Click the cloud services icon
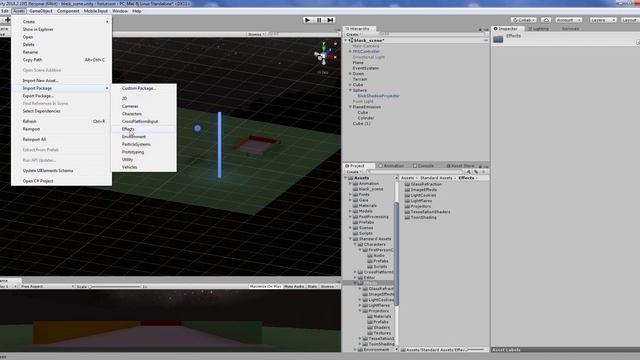The height and width of the screenshot is (360, 640). (546, 20)
